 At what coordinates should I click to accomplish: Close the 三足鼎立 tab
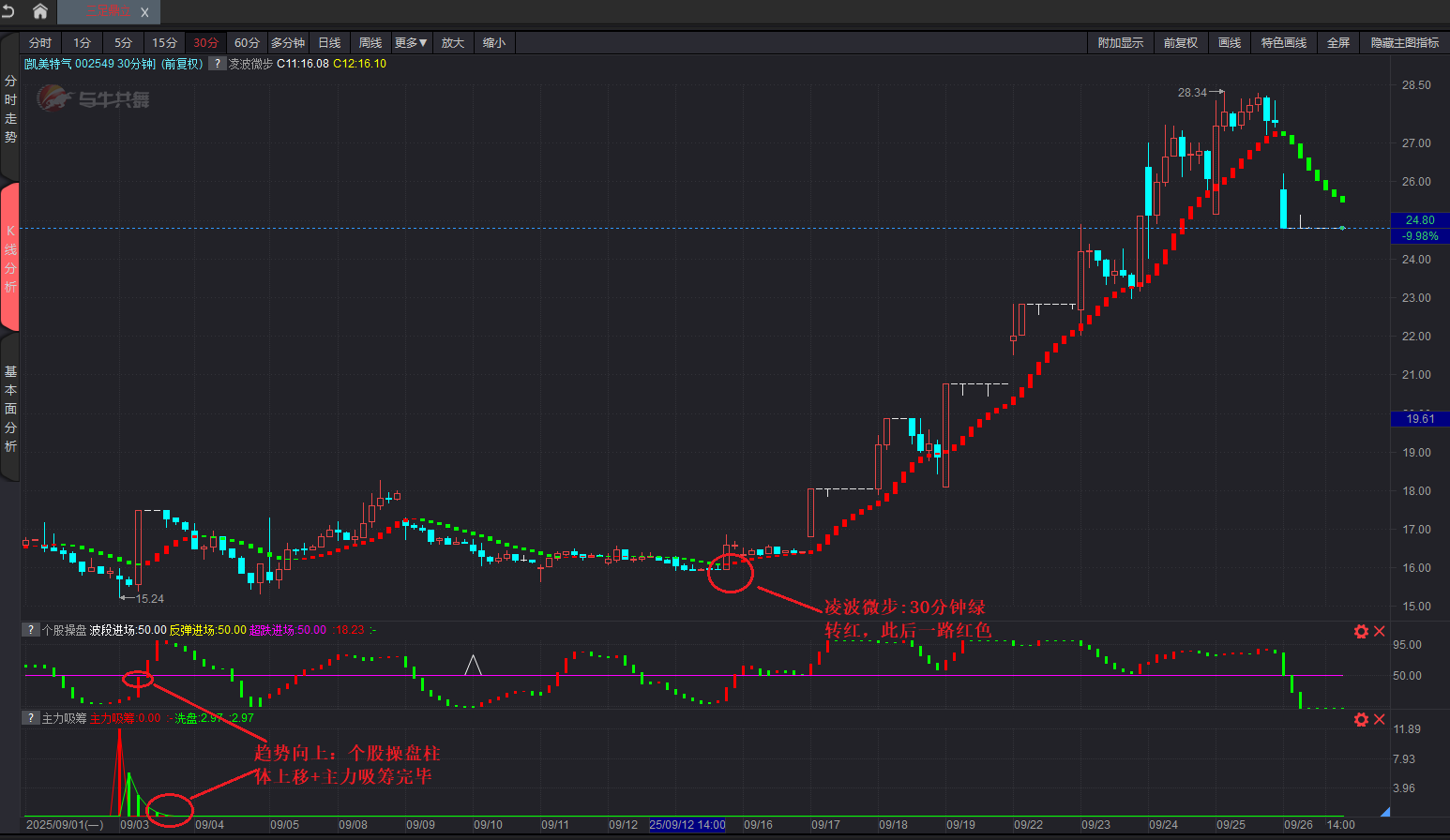coord(144,12)
